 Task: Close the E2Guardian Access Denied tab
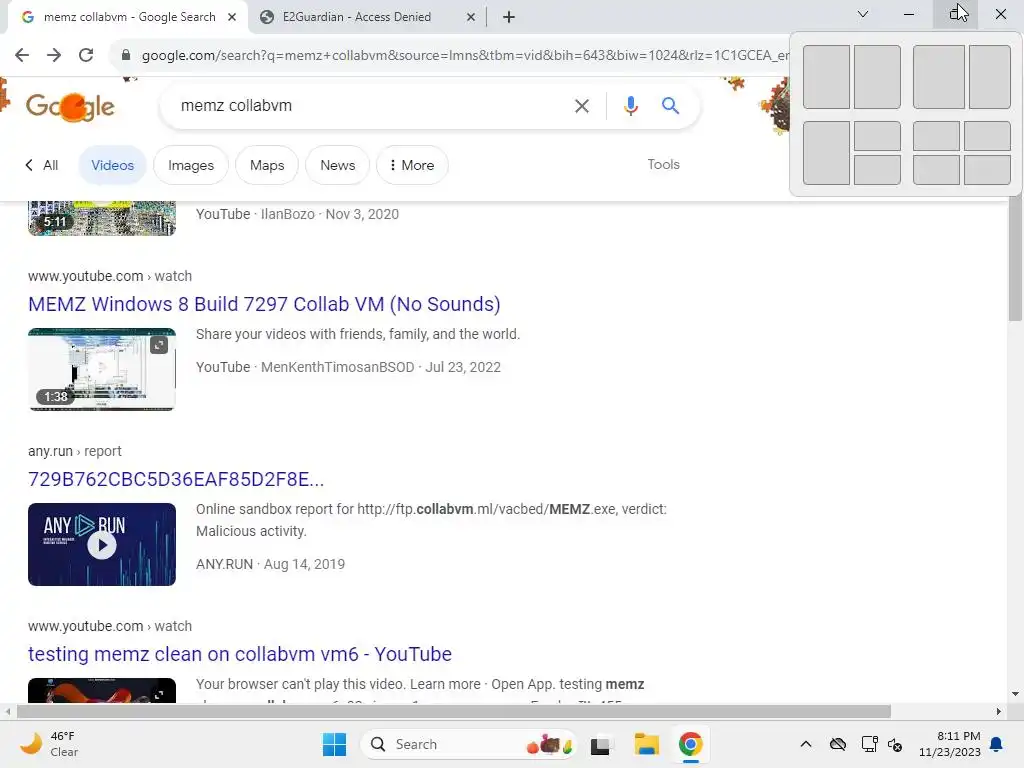470,17
